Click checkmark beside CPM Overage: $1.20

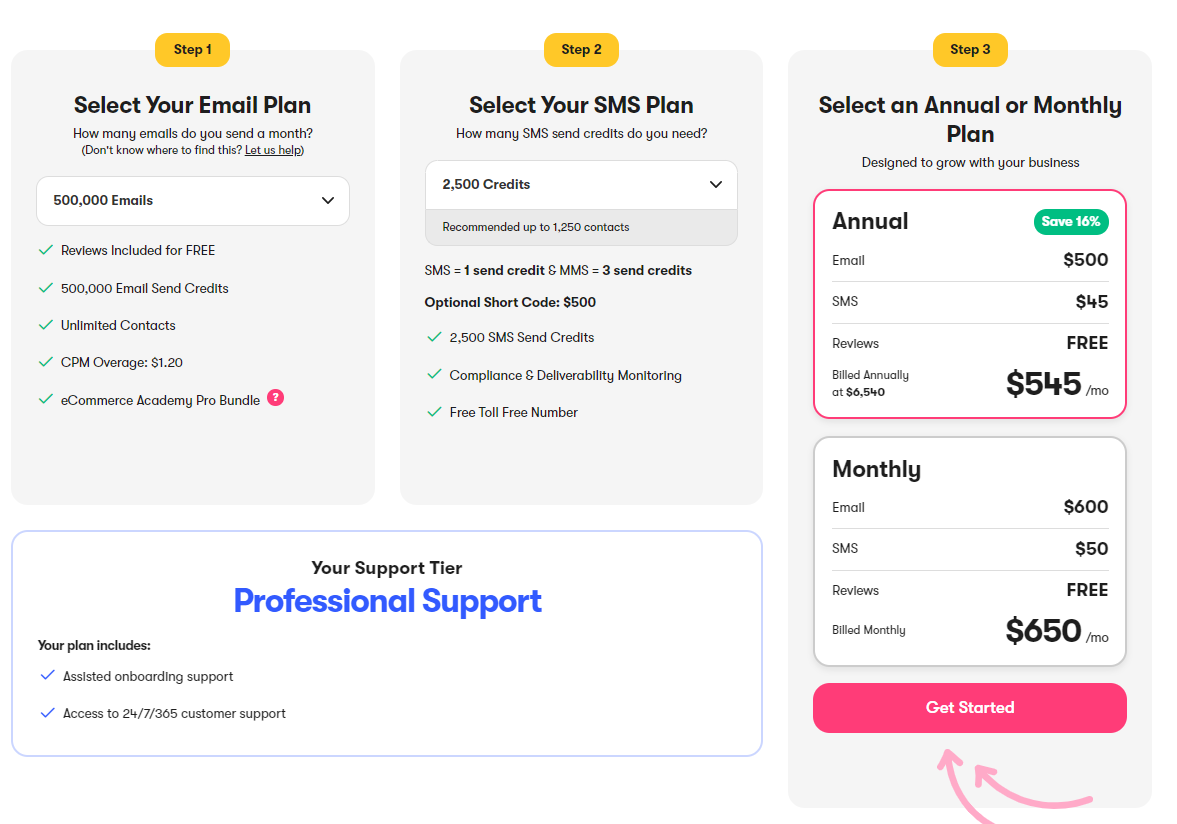(x=45, y=362)
